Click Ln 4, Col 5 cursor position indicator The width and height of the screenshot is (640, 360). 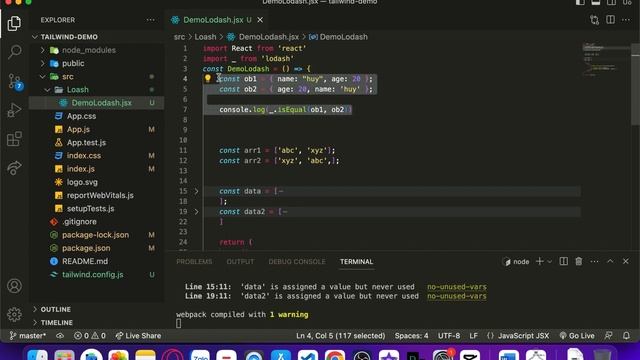340,336
